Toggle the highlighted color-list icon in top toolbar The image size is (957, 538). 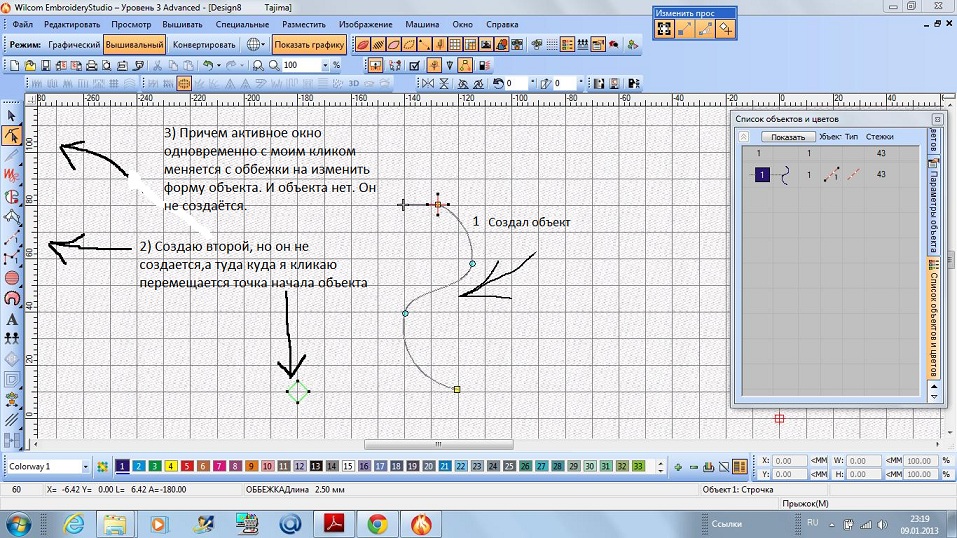[x=567, y=45]
